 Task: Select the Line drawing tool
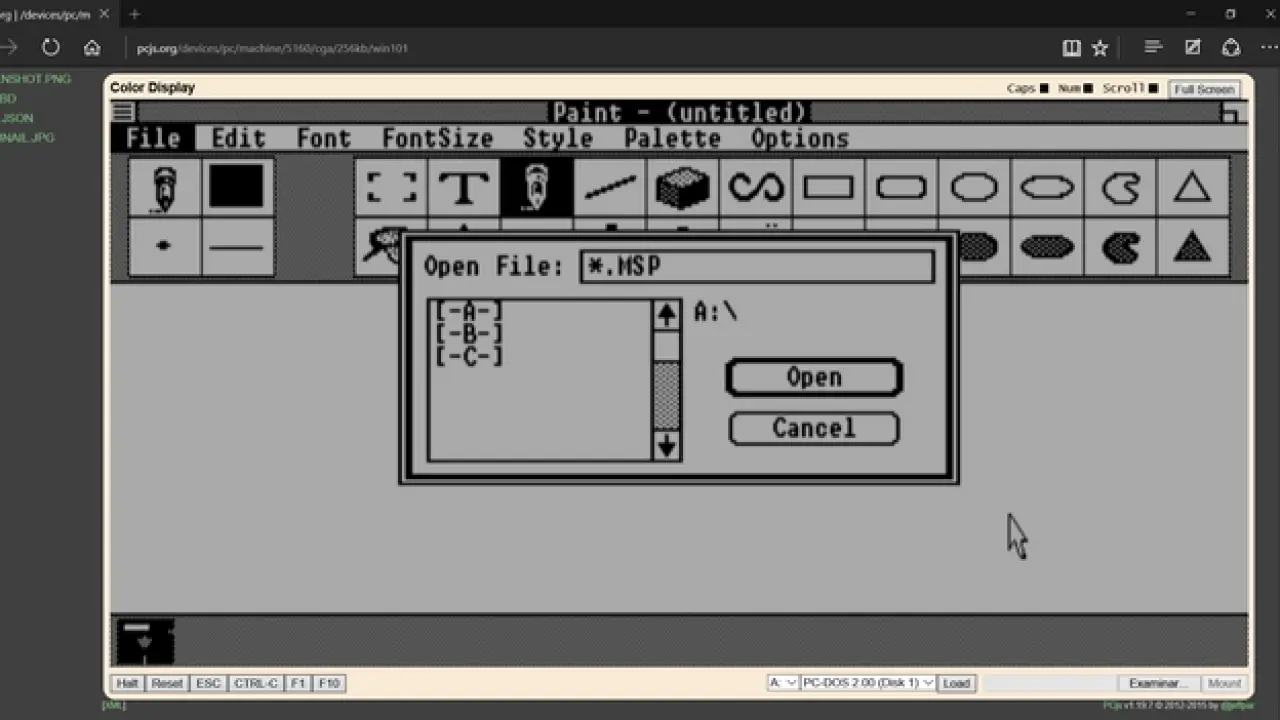(x=610, y=187)
